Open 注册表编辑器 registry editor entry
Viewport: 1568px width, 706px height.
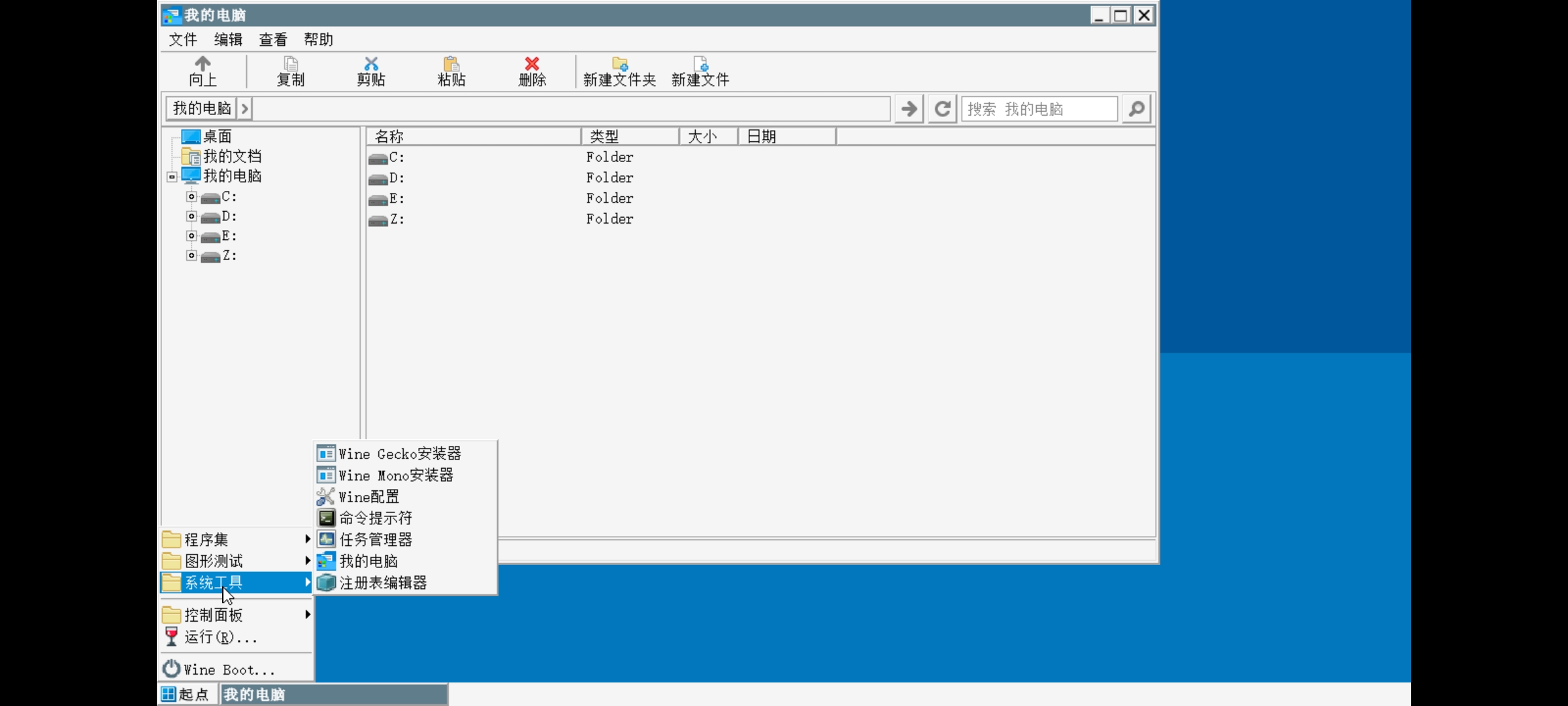point(405,583)
